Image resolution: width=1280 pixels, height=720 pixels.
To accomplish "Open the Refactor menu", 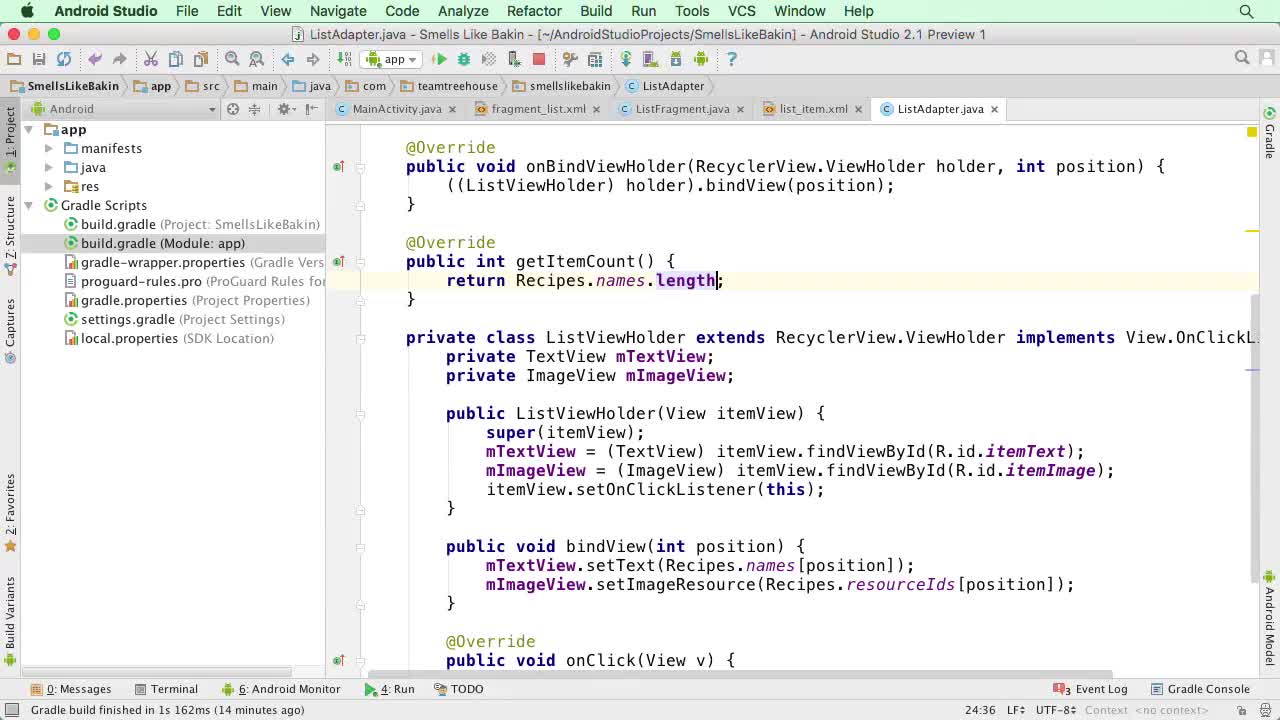I will click(534, 11).
